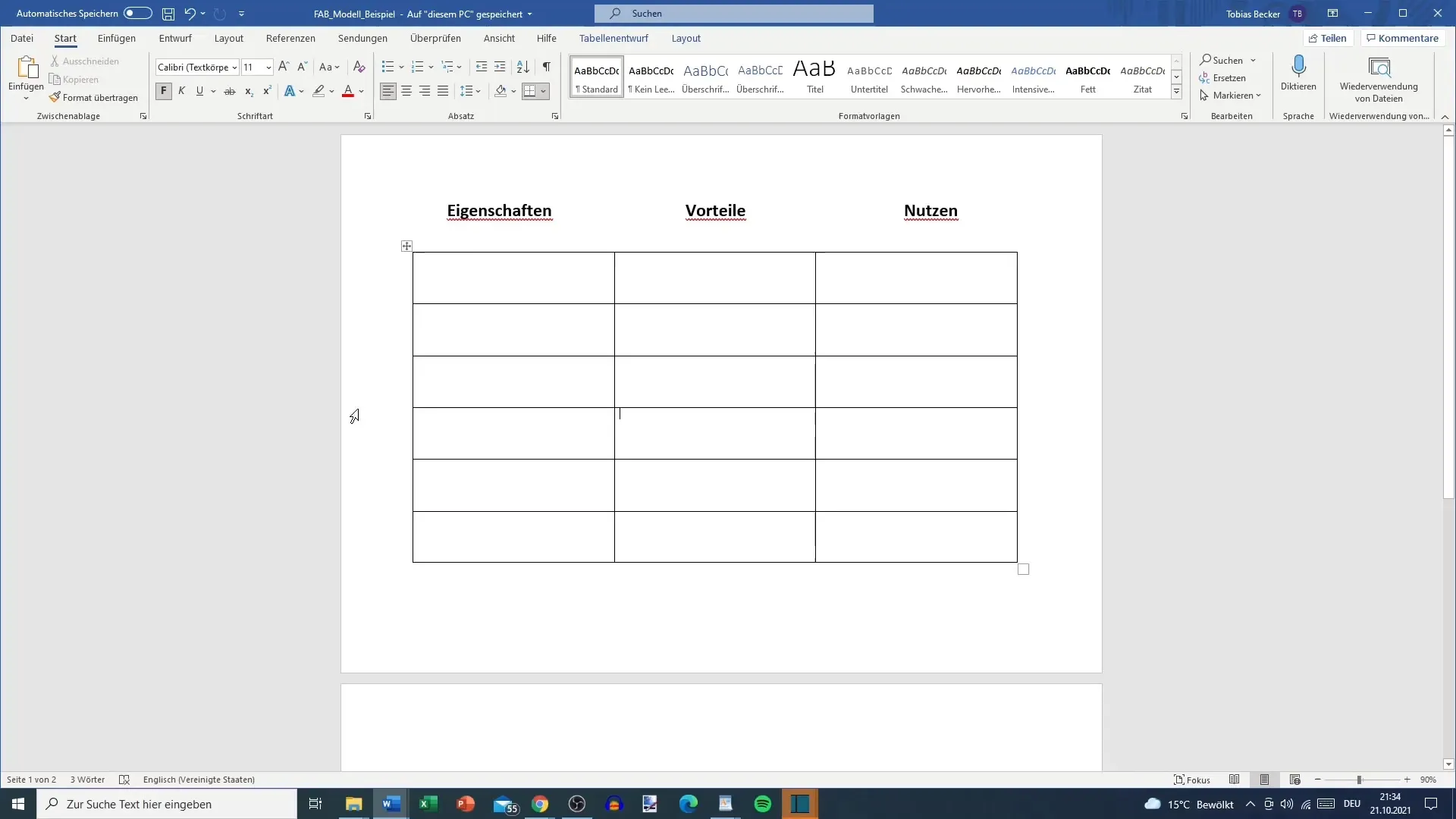Screen dimensions: 1456x819
Task: Open Ersetzen replace tool
Action: 1222,78
